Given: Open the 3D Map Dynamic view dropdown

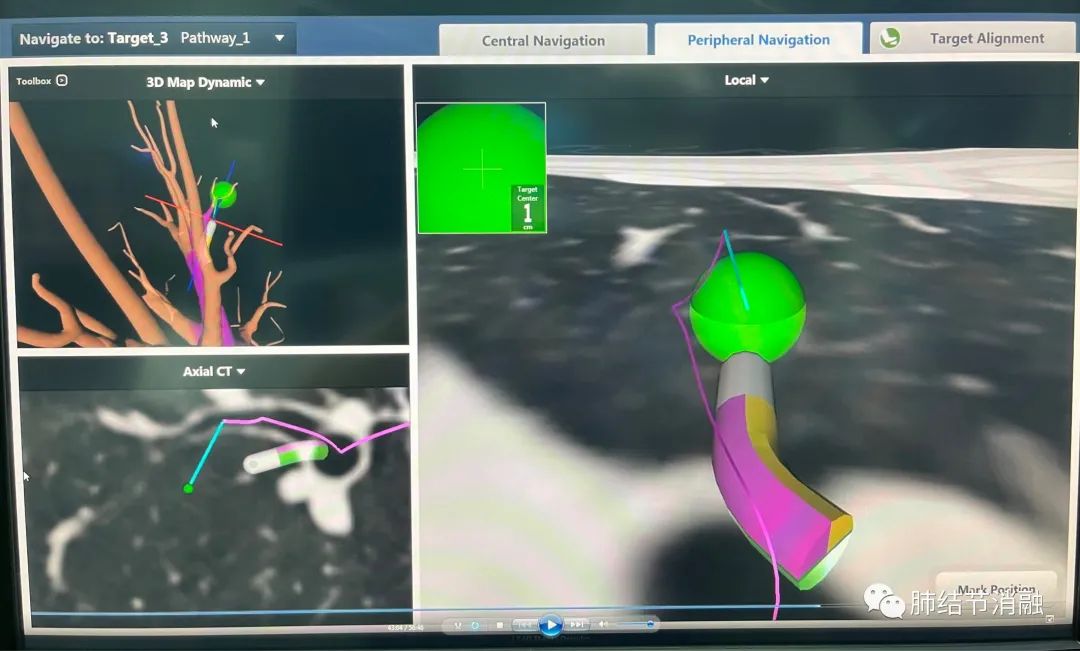Looking at the screenshot, I should (x=260, y=83).
